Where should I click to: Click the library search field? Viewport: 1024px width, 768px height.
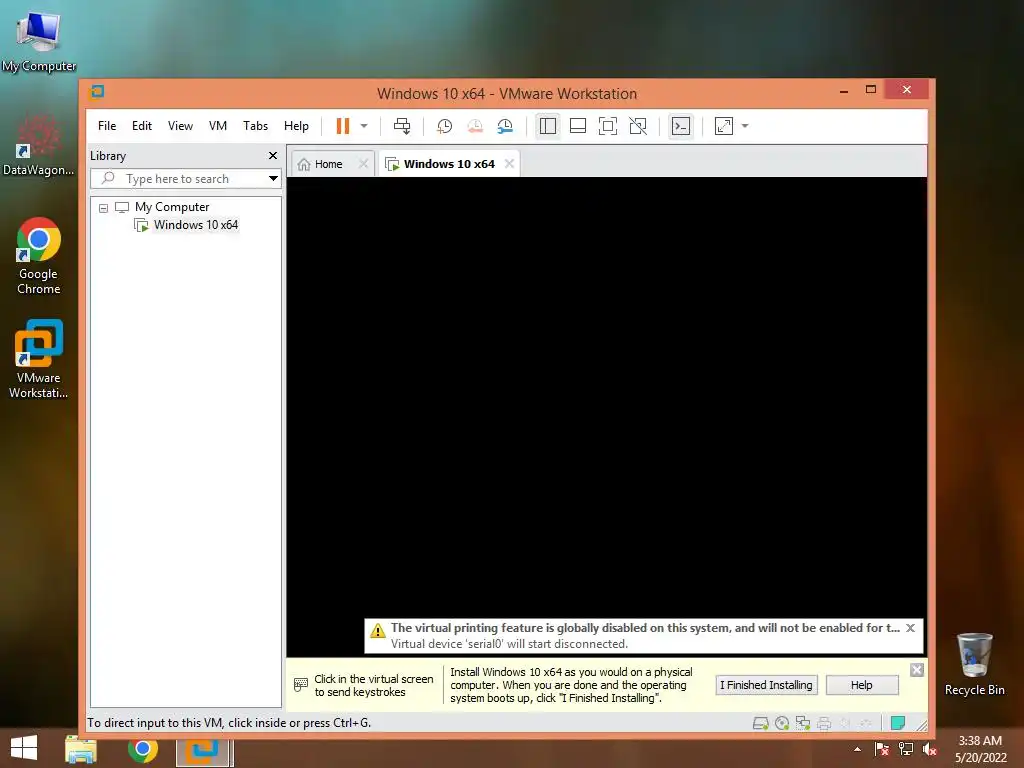pos(178,178)
